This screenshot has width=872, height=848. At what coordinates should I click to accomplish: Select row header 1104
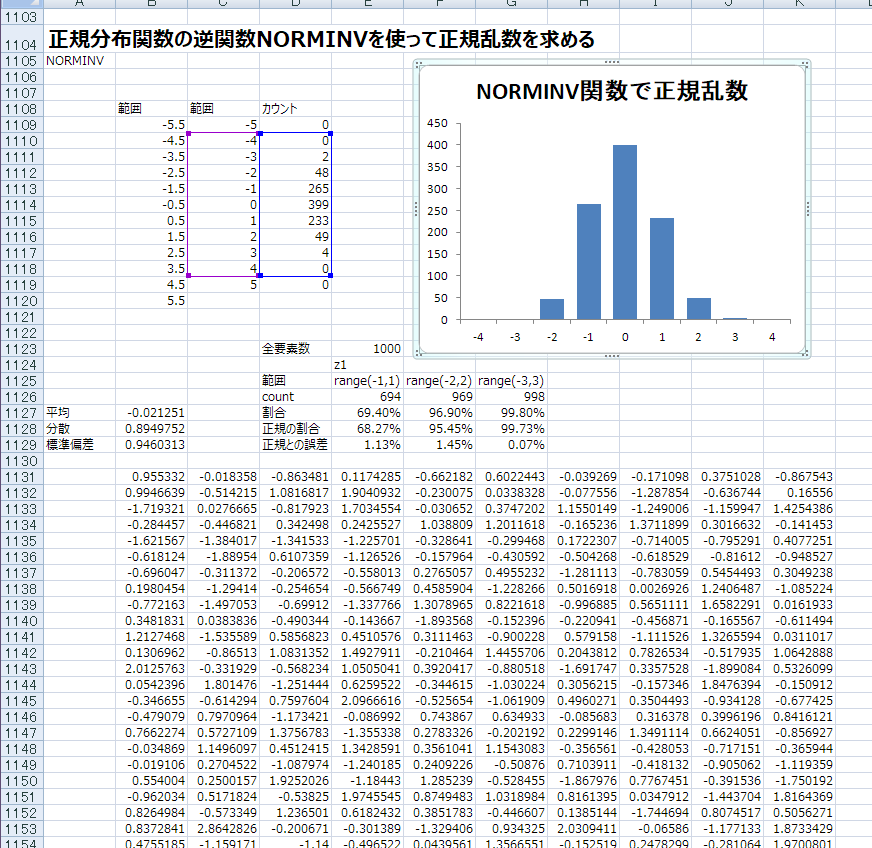point(21,39)
